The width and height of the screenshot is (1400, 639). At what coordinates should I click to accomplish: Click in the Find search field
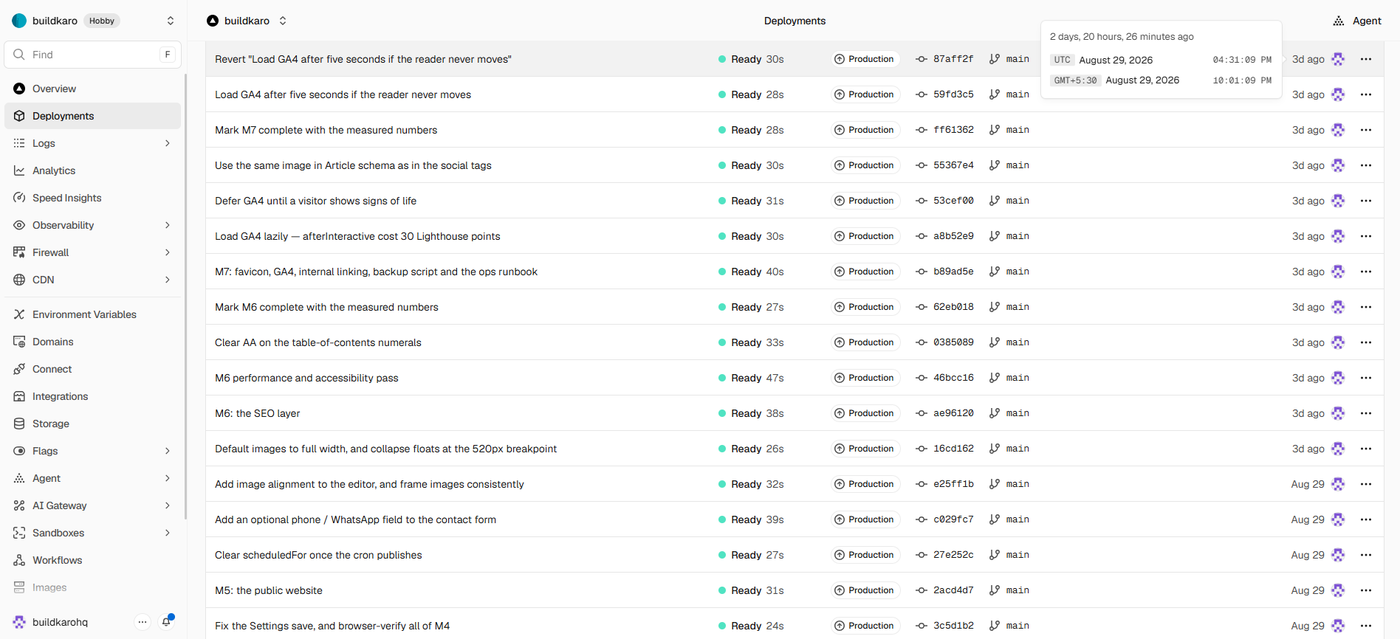(93, 55)
